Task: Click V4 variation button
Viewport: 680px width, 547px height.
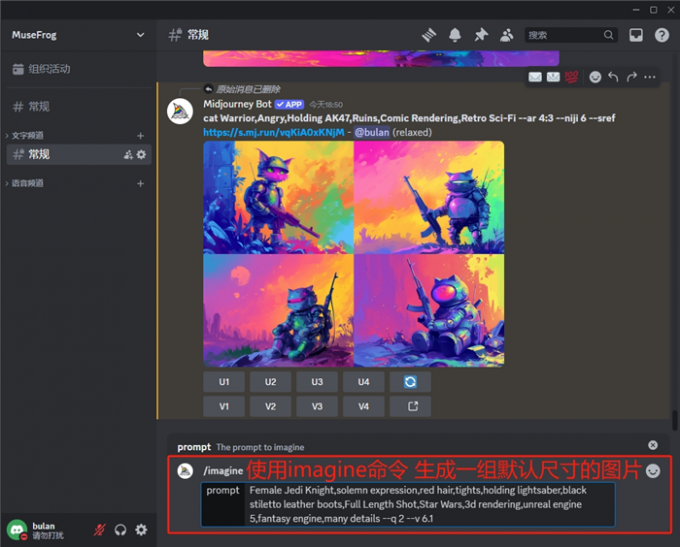Action: tap(363, 406)
